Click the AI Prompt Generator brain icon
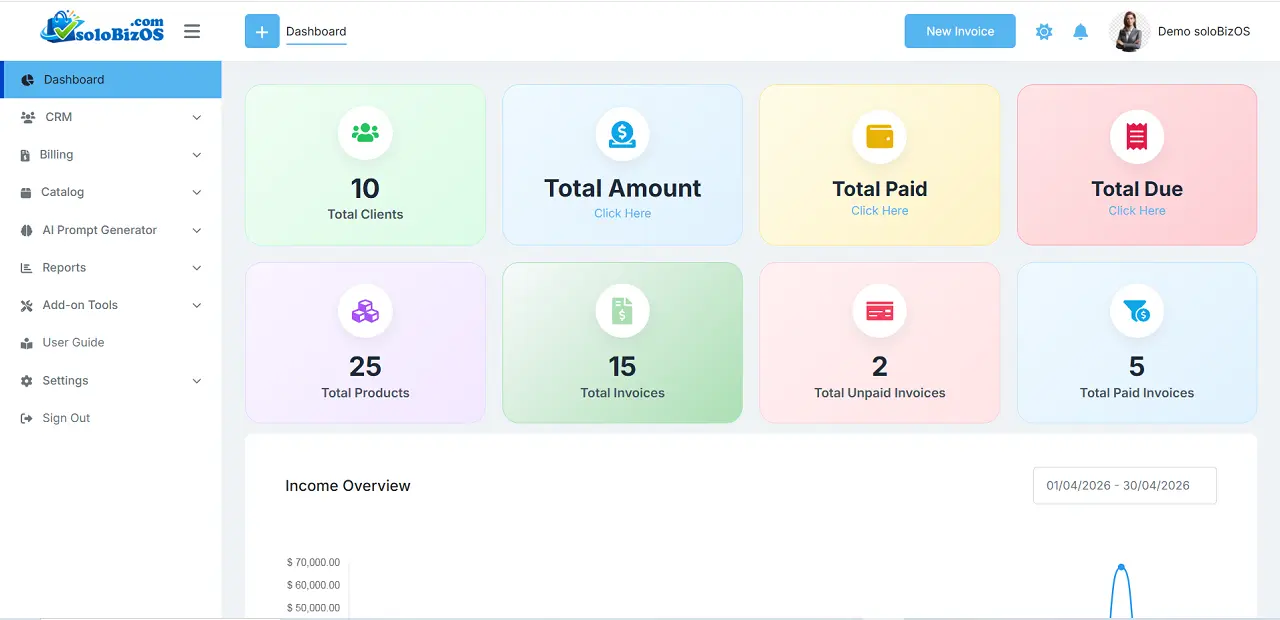 (27, 230)
